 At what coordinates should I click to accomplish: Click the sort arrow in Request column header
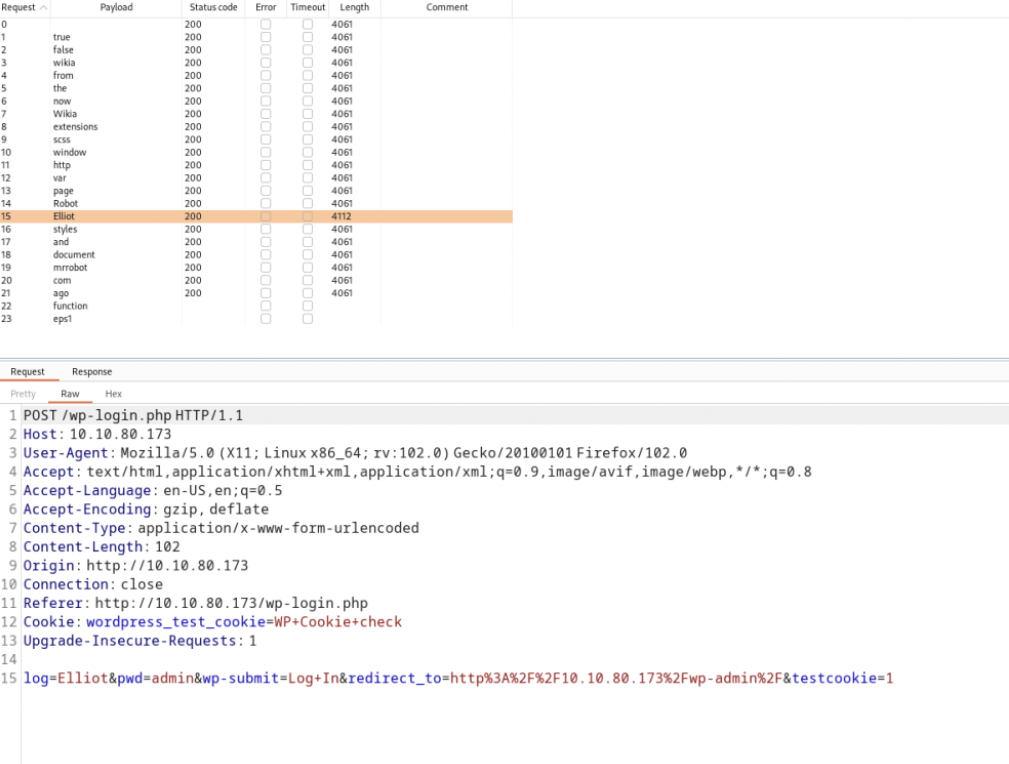(x=43, y=7)
